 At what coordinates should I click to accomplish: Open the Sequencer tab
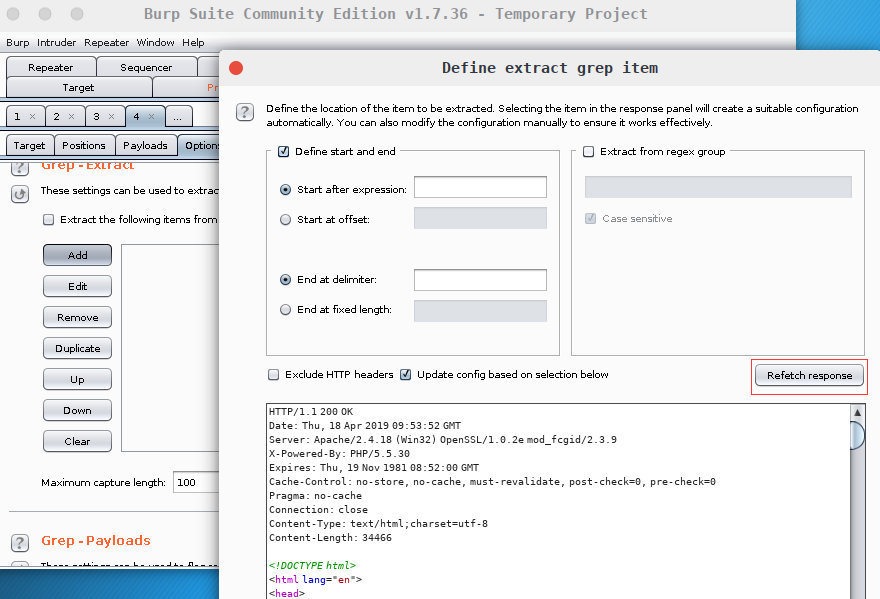point(146,68)
